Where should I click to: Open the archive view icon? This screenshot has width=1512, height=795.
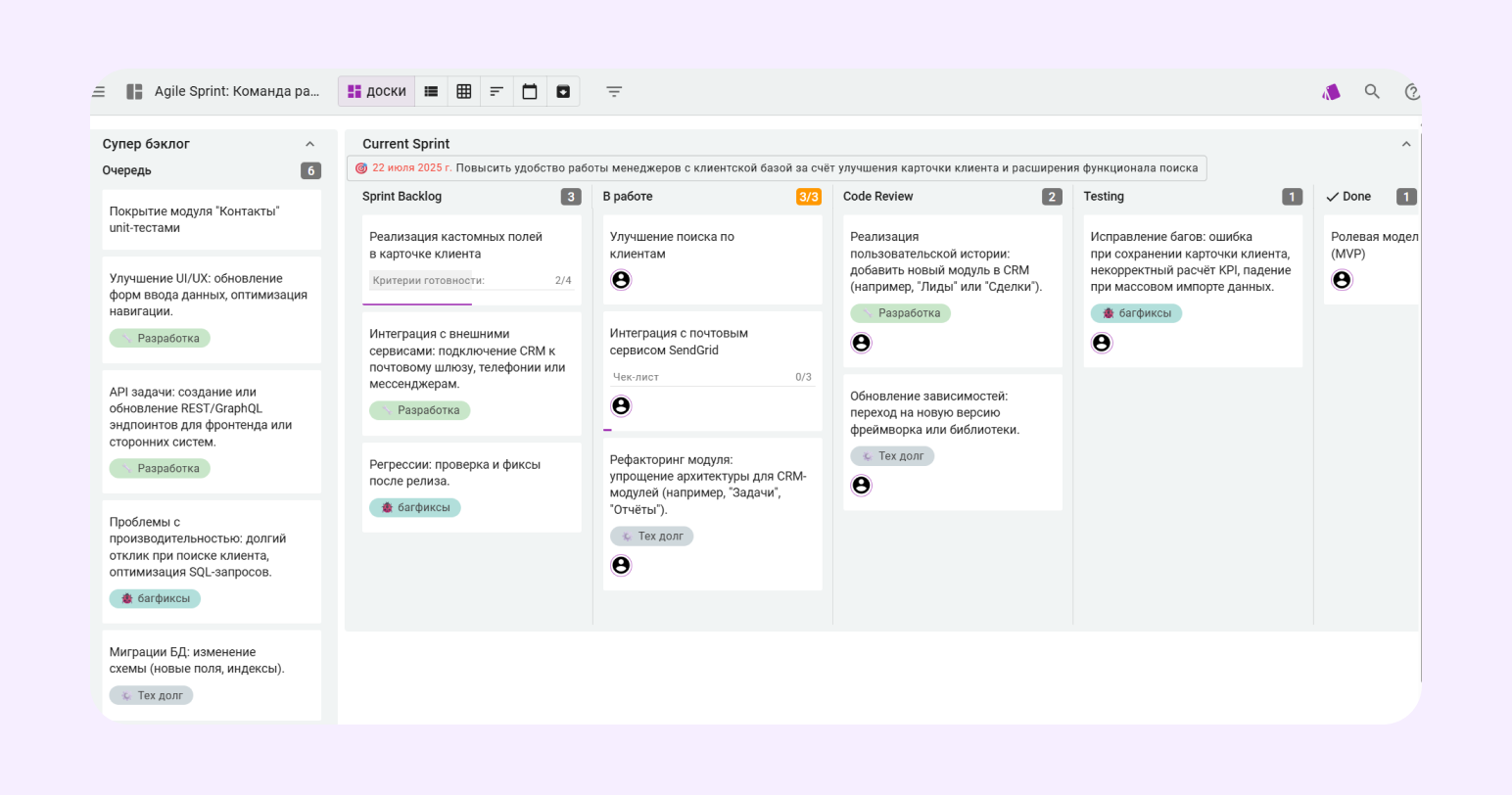[563, 92]
